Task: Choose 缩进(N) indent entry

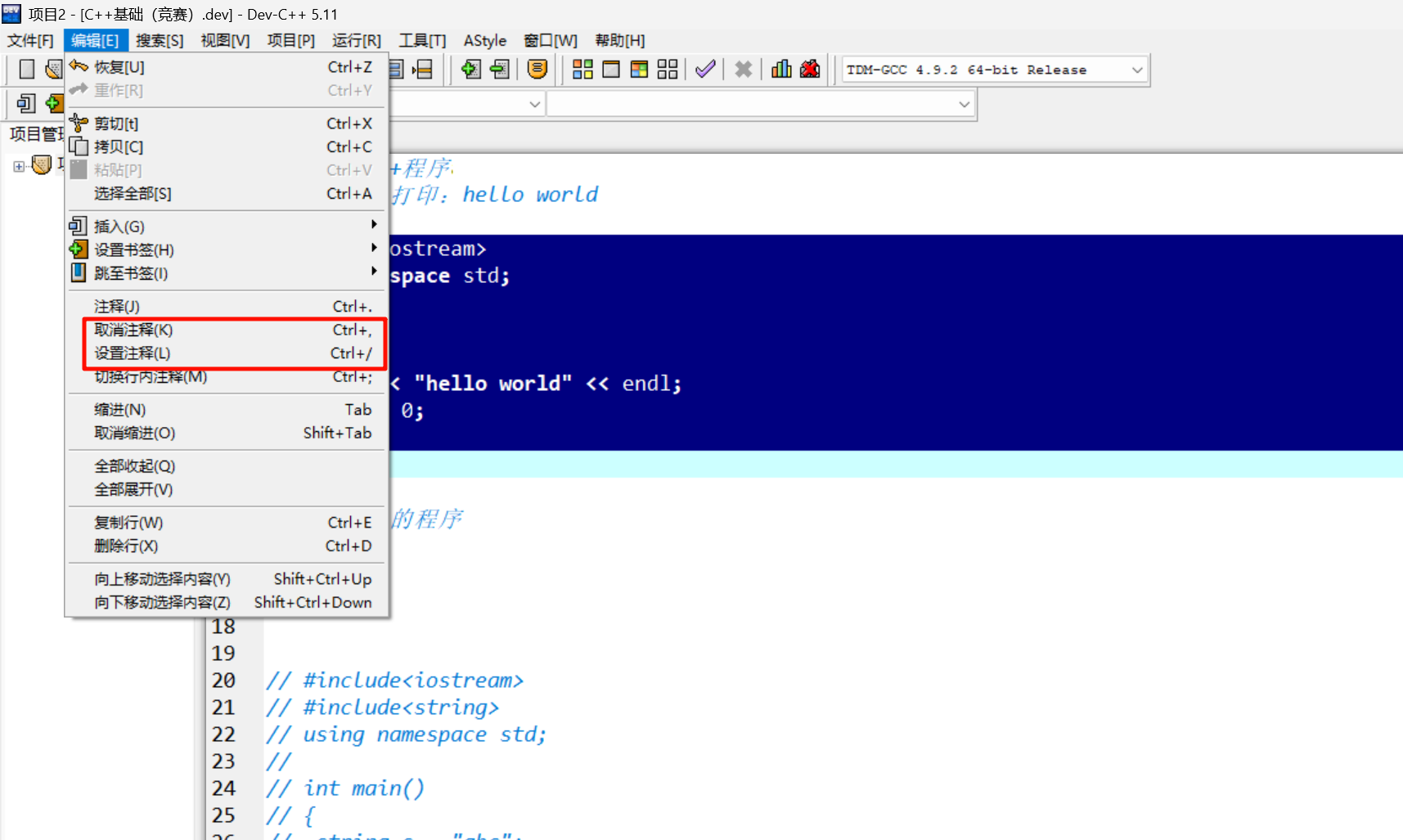Action: tap(226, 410)
